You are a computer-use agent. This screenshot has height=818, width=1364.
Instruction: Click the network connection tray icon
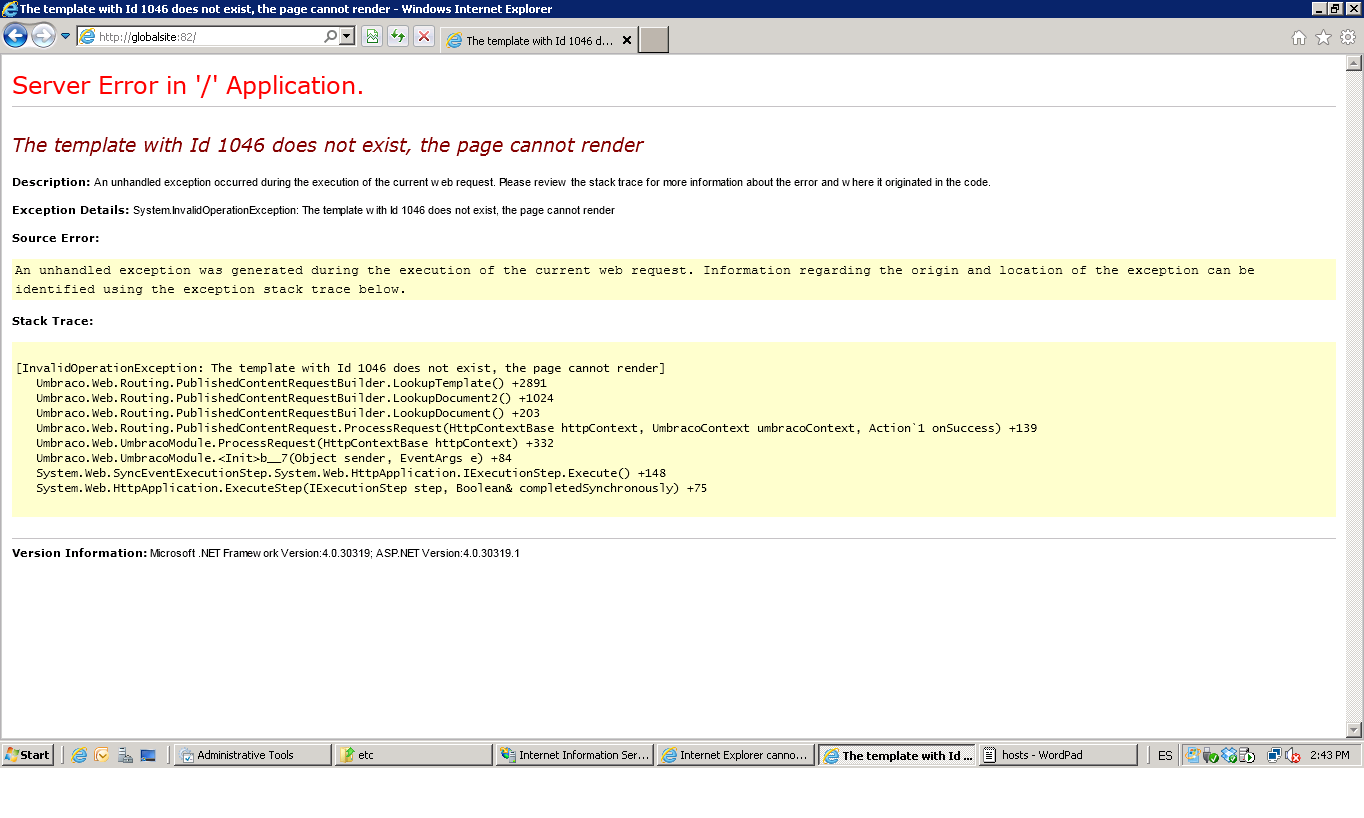(x=1275, y=756)
